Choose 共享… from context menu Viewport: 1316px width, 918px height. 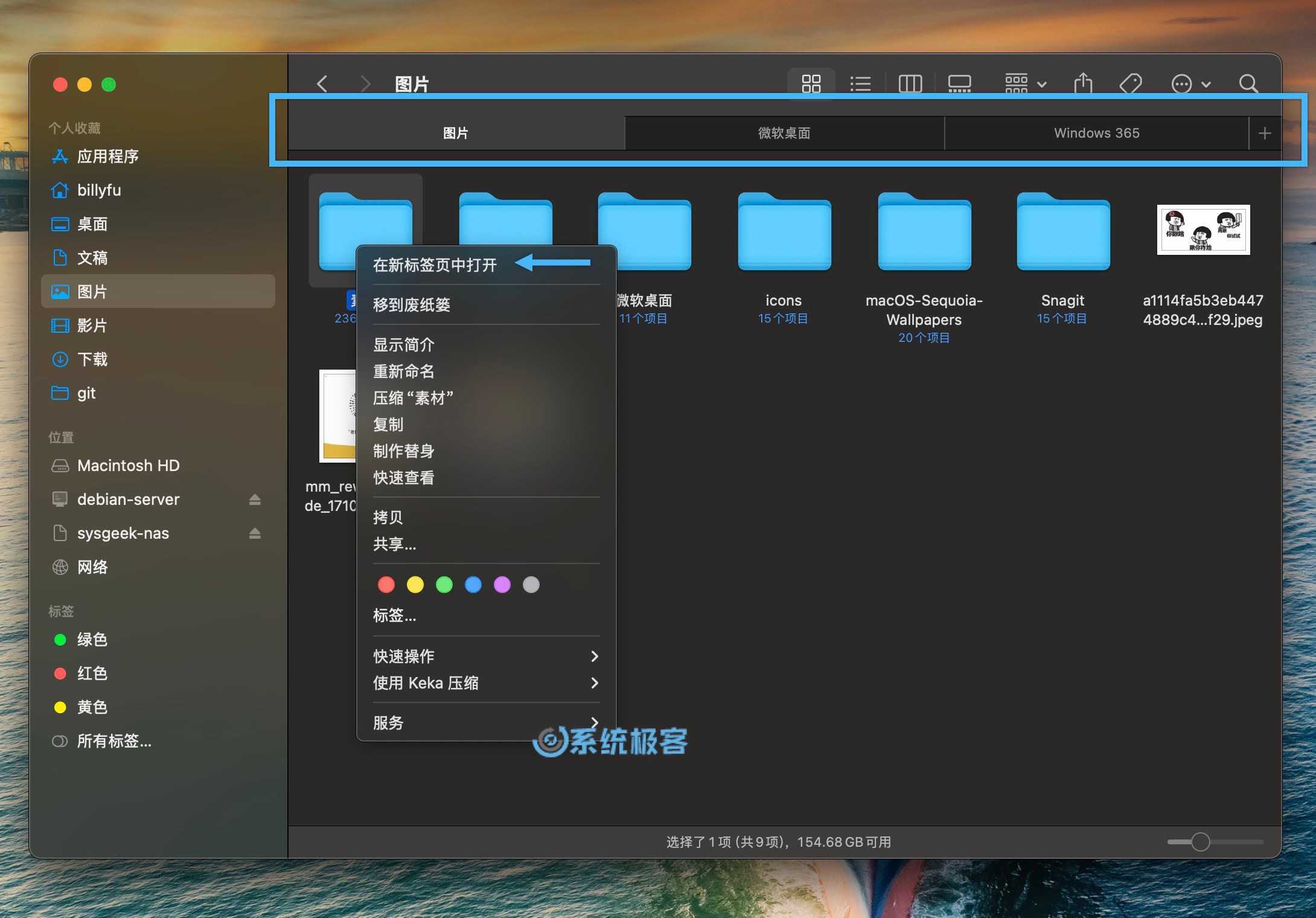tap(487, 544)
